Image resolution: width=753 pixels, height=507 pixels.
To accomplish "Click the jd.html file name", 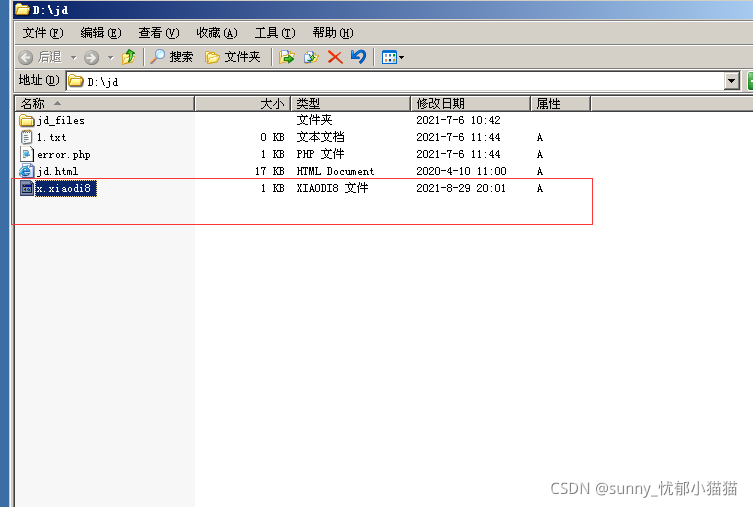I will 57,171.
